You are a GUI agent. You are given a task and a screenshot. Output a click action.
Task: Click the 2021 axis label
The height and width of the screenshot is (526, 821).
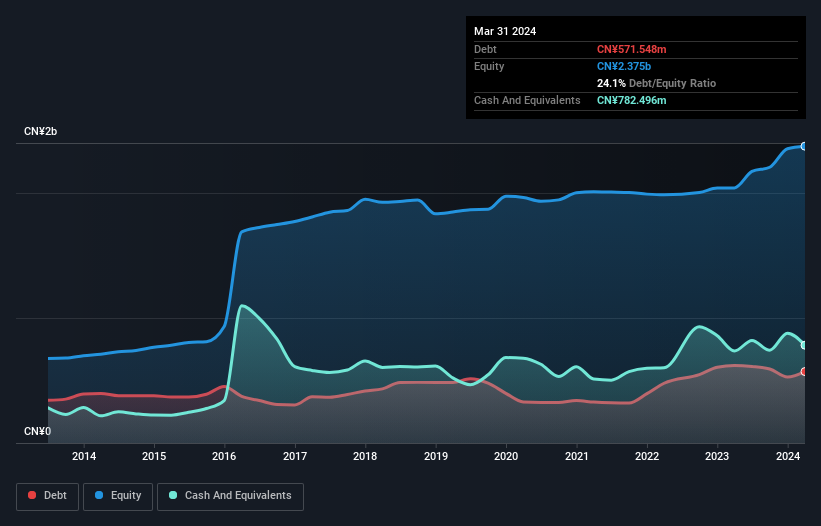576,456
